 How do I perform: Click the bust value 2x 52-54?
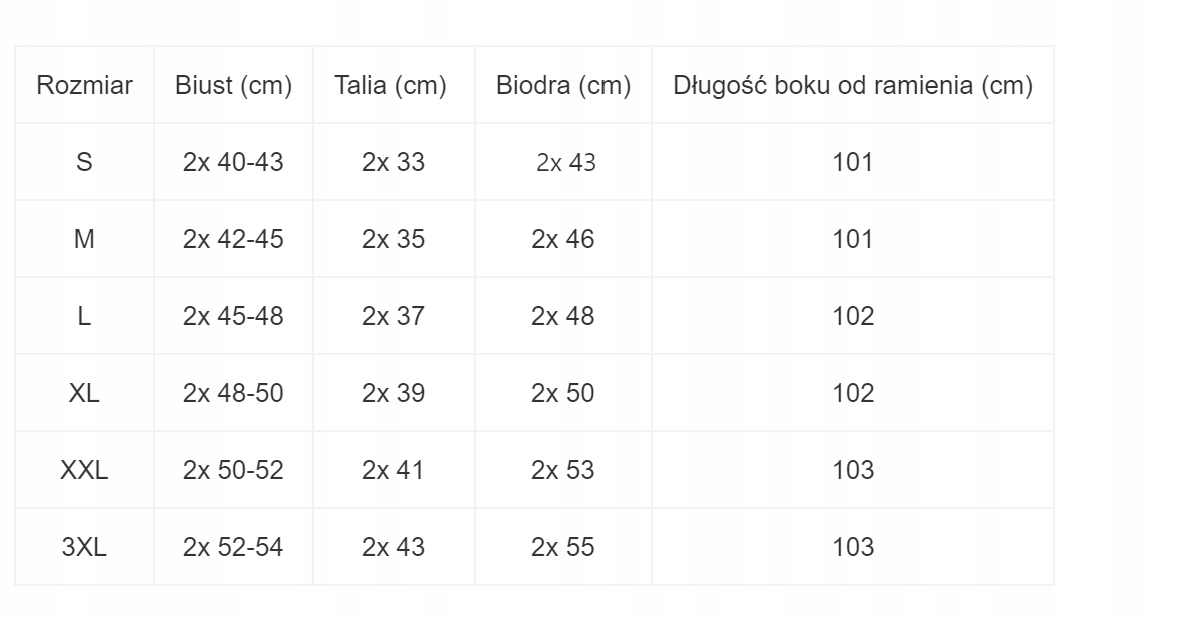click(233, 547)
